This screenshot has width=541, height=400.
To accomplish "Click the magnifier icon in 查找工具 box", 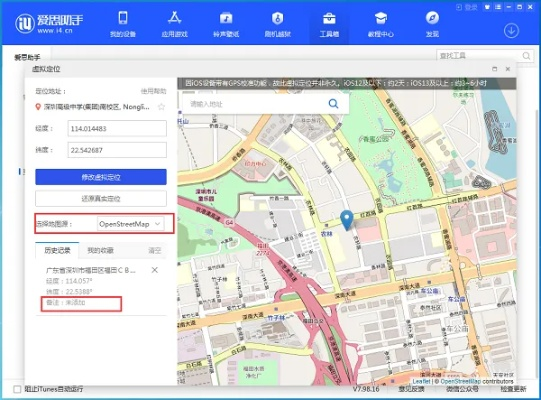I will (x=526, y=56).
